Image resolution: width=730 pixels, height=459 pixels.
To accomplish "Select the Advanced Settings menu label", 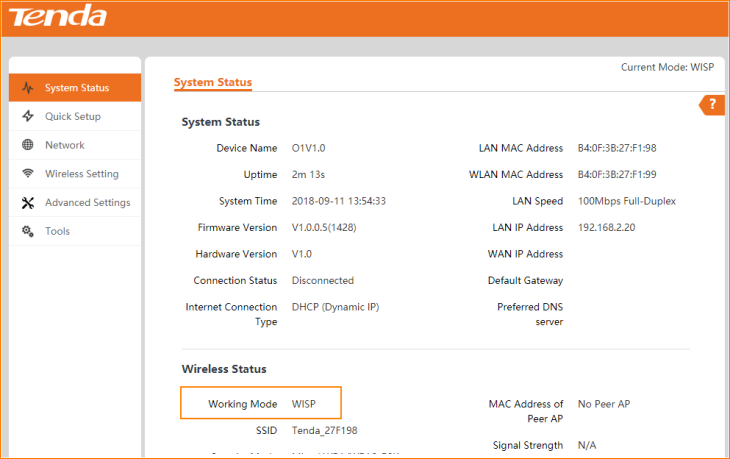I will coord(88,203).
